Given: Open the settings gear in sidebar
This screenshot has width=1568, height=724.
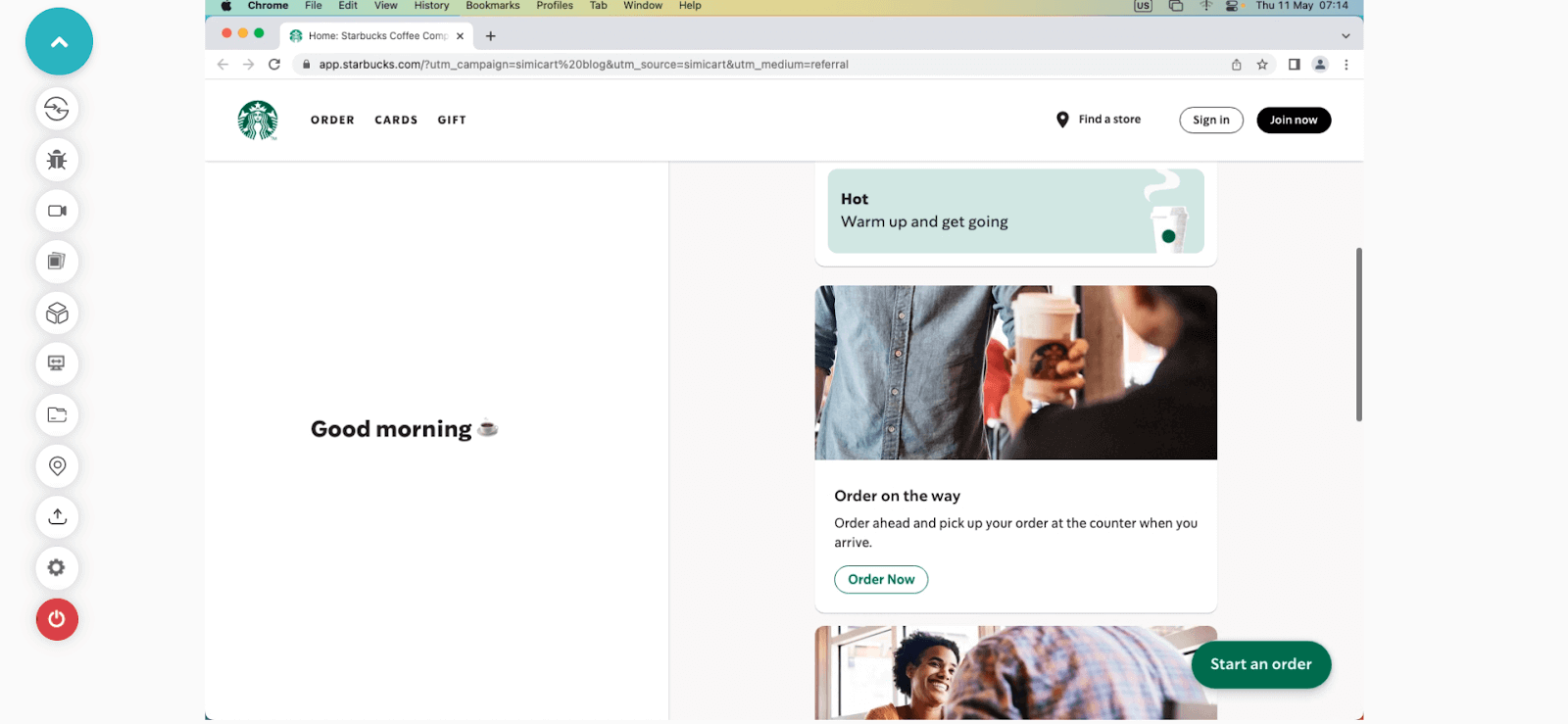Looking at the screenshot, I should tap(57, 567).
